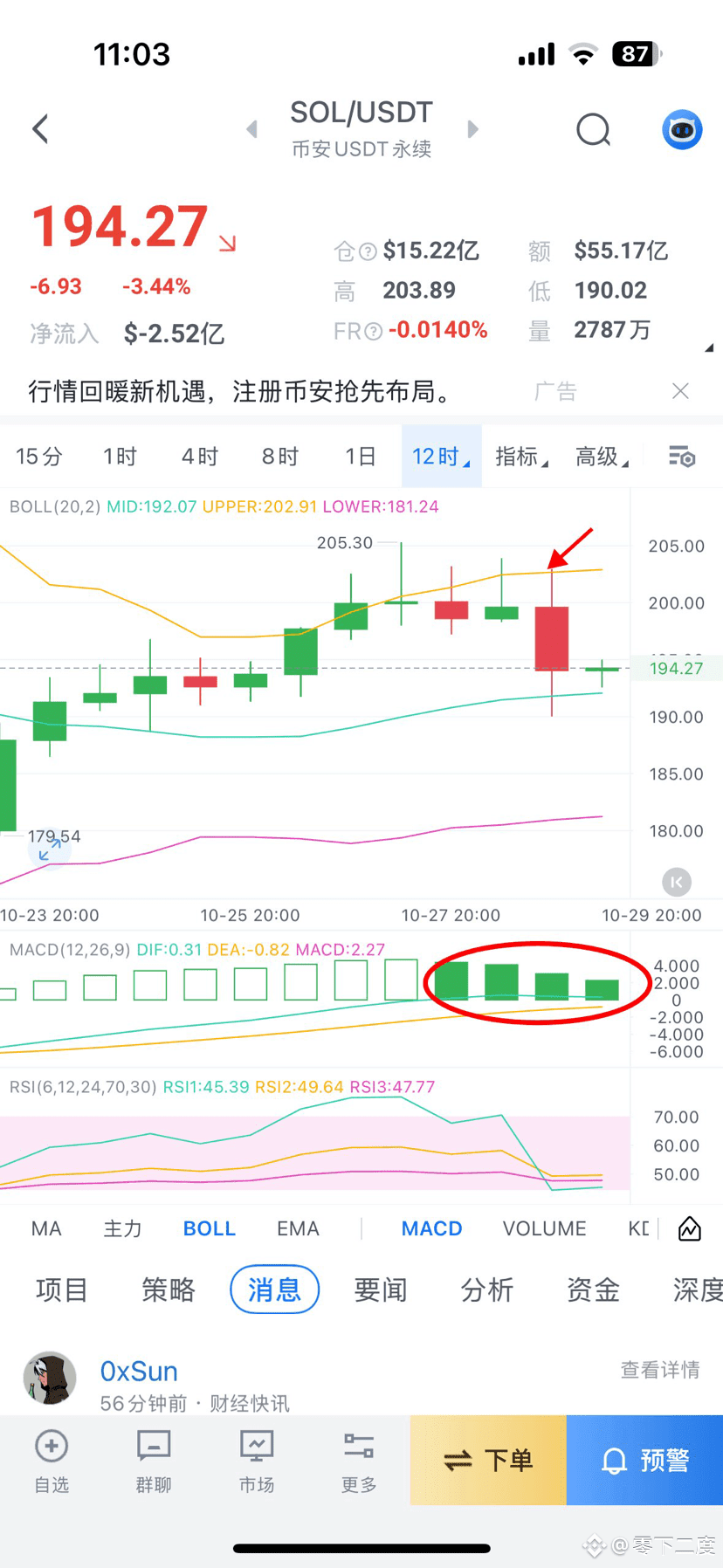
Task: Tap the 179.54 low price label
Action: click(x=54, y=836)
